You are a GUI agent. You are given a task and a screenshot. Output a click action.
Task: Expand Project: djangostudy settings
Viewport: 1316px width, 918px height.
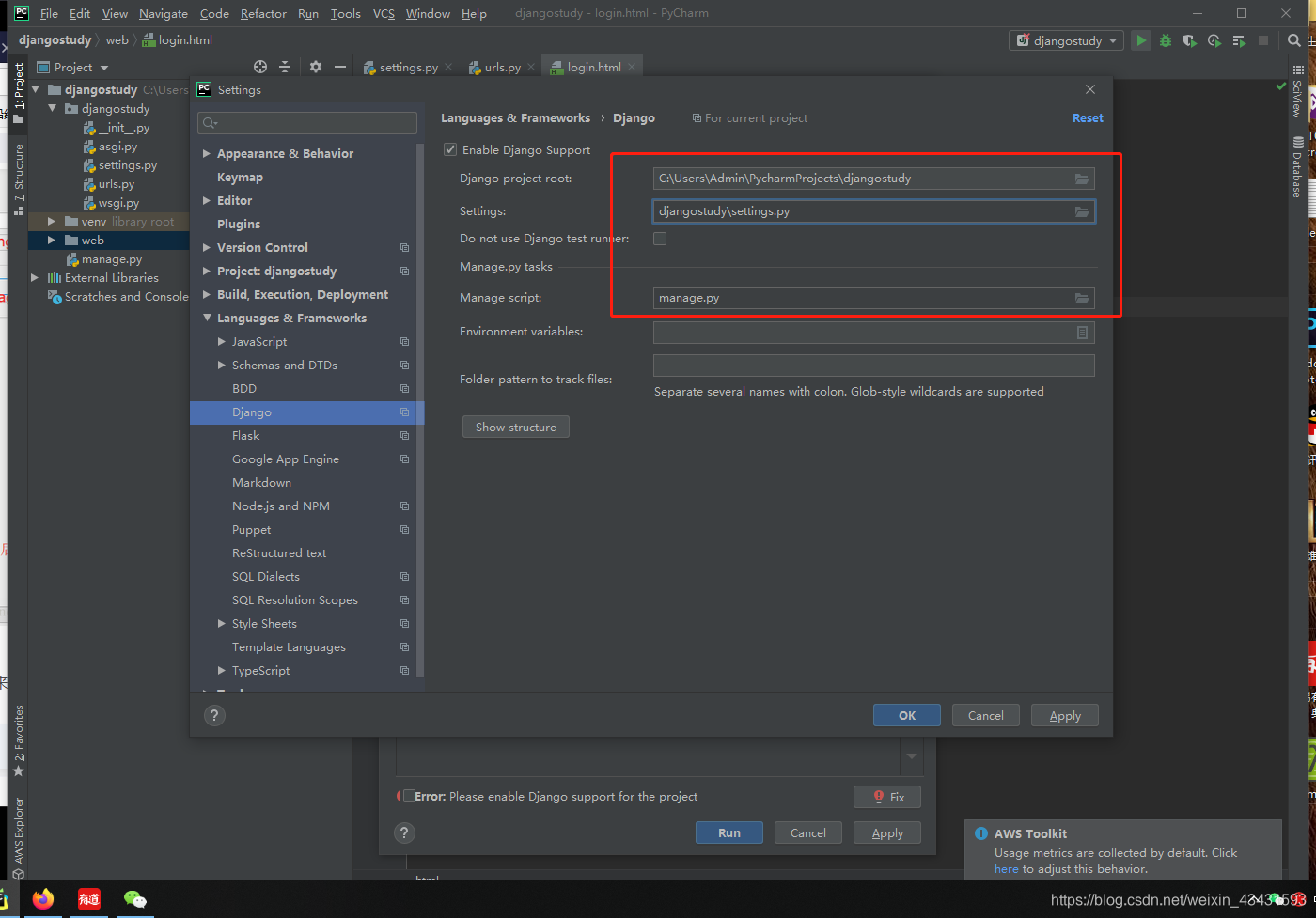(207, 271)
